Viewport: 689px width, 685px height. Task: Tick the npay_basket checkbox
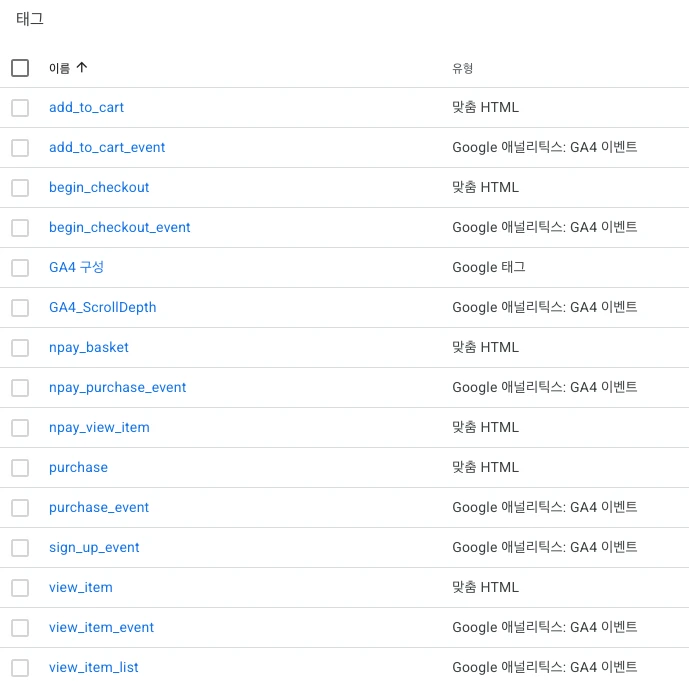point(20,348)
